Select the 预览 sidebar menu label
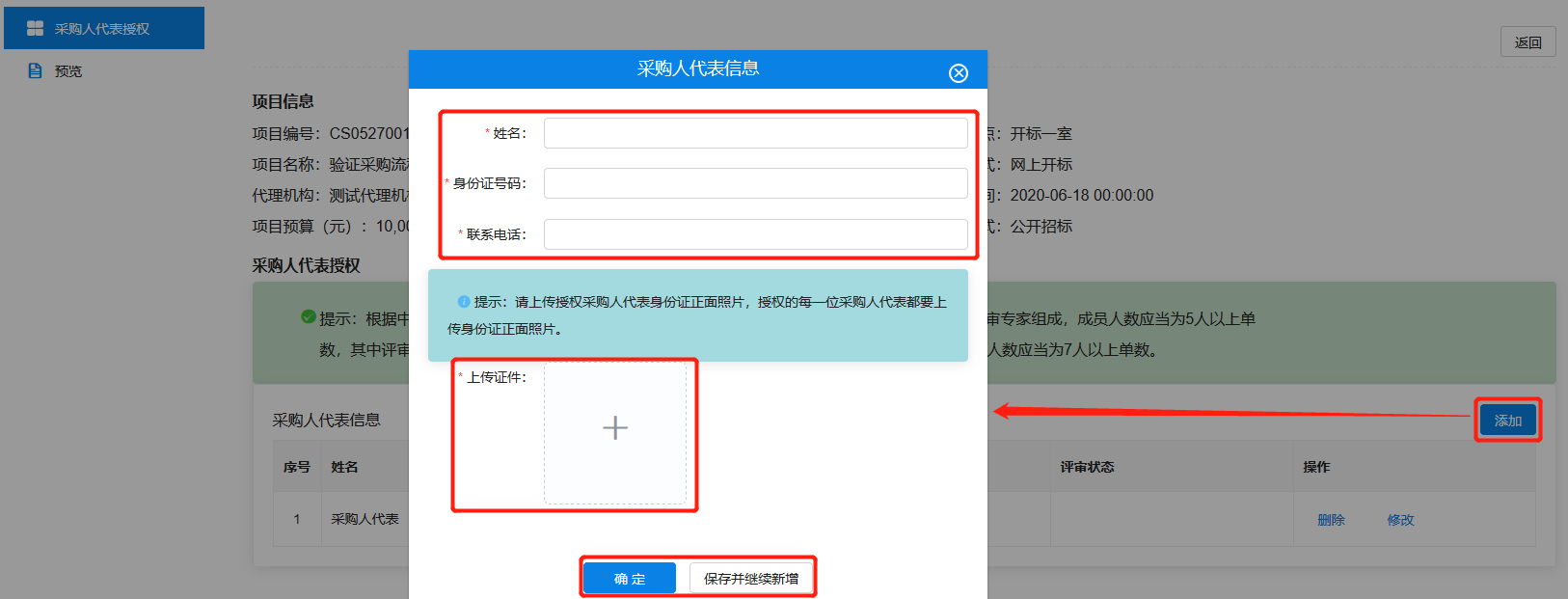 [68, 71]
